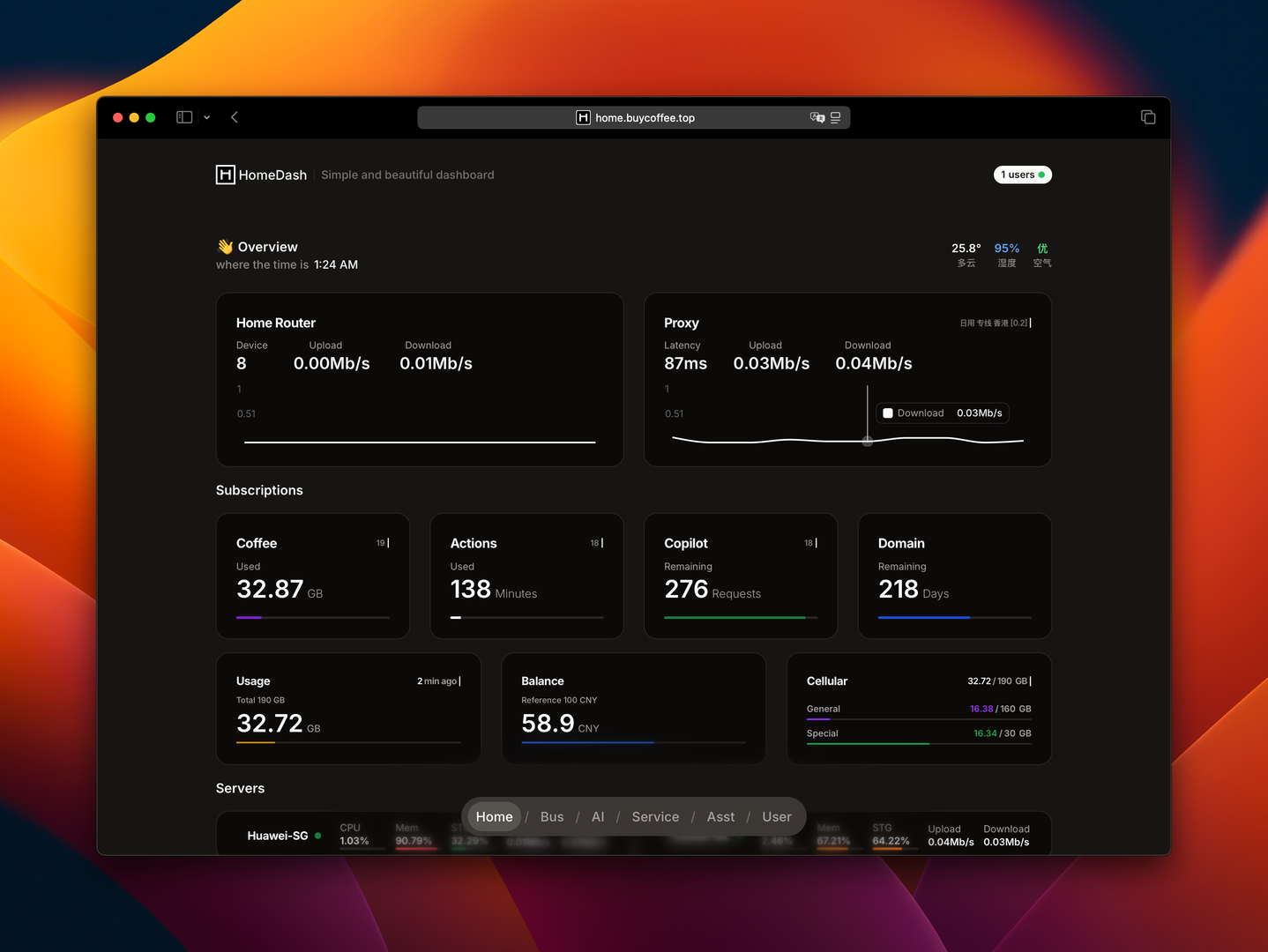The height and width of the screenshot is (952, 1268).
Task: Switch to the AI tab in bottom nav
Action: [598, 816]
